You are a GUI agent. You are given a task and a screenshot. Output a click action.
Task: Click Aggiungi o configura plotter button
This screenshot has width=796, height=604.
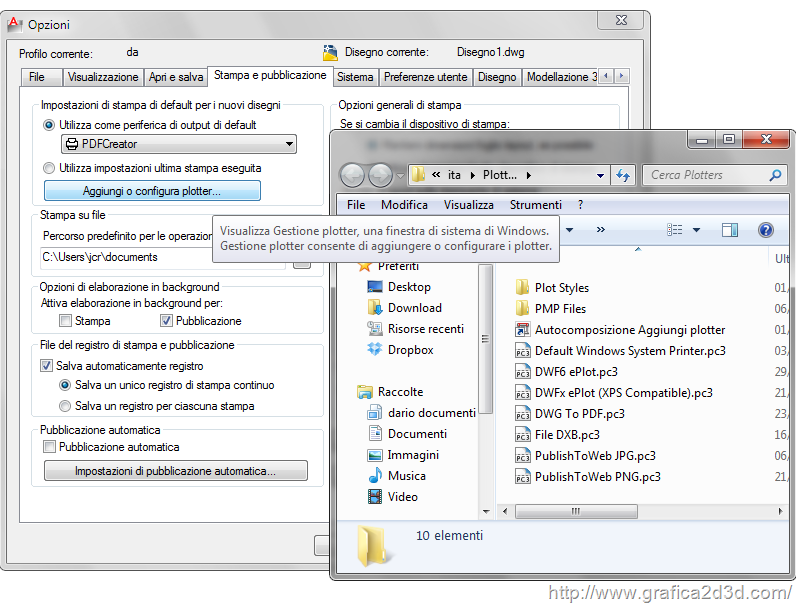click(x=152, y=191)
